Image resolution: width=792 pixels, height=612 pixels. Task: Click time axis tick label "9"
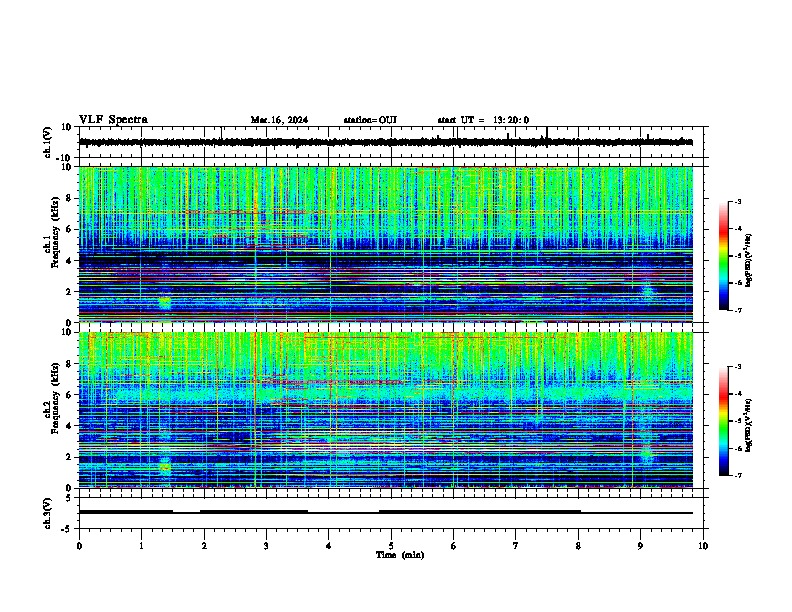tap(640, 546)
